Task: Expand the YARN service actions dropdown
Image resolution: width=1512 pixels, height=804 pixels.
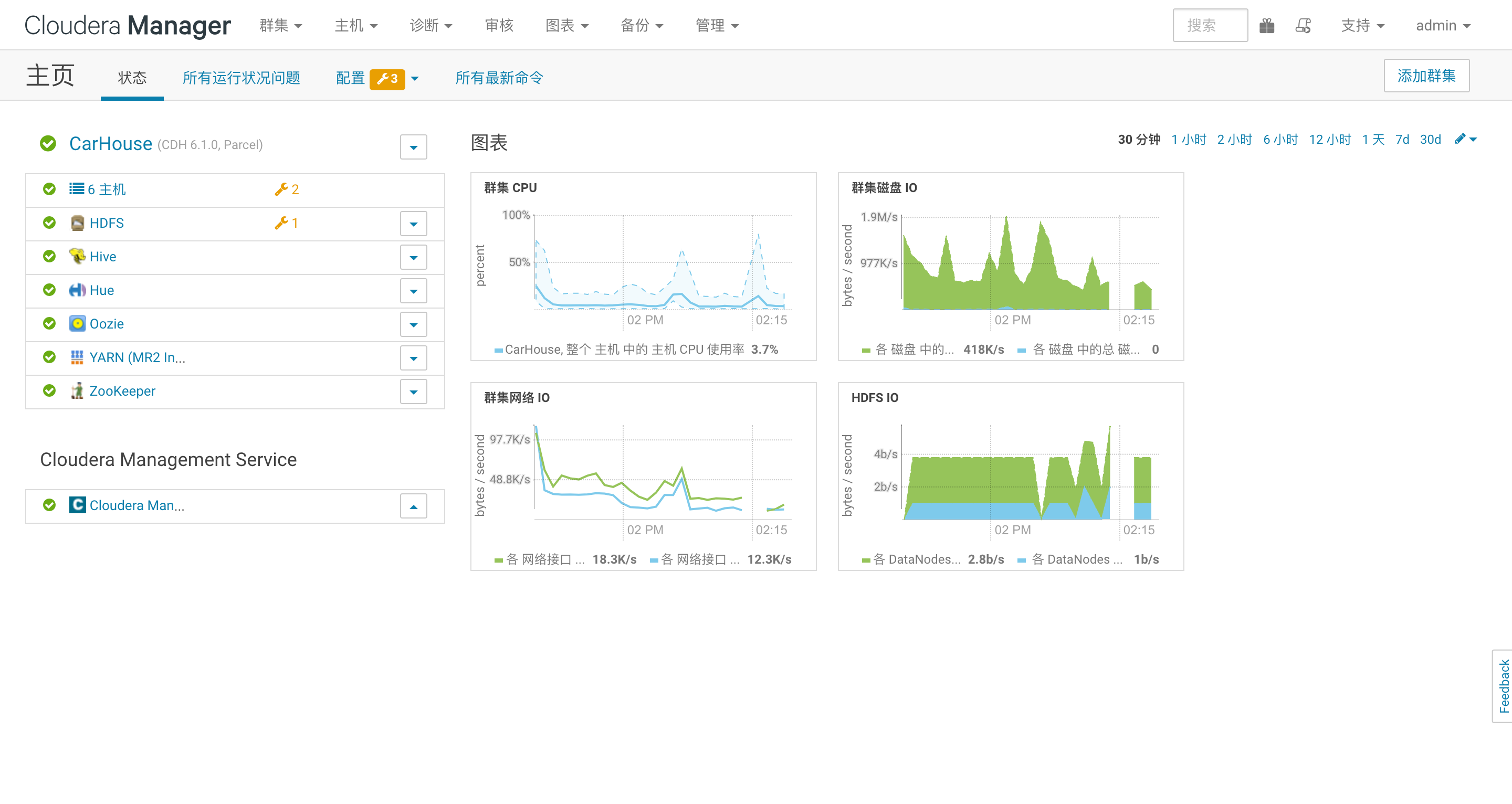Action: point(413,358)
